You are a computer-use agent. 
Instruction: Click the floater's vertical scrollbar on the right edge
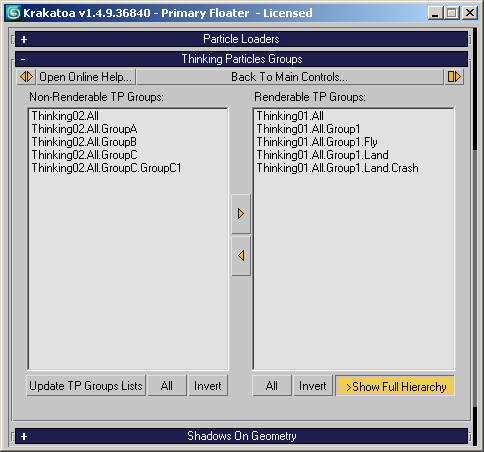tap(475, 238)
